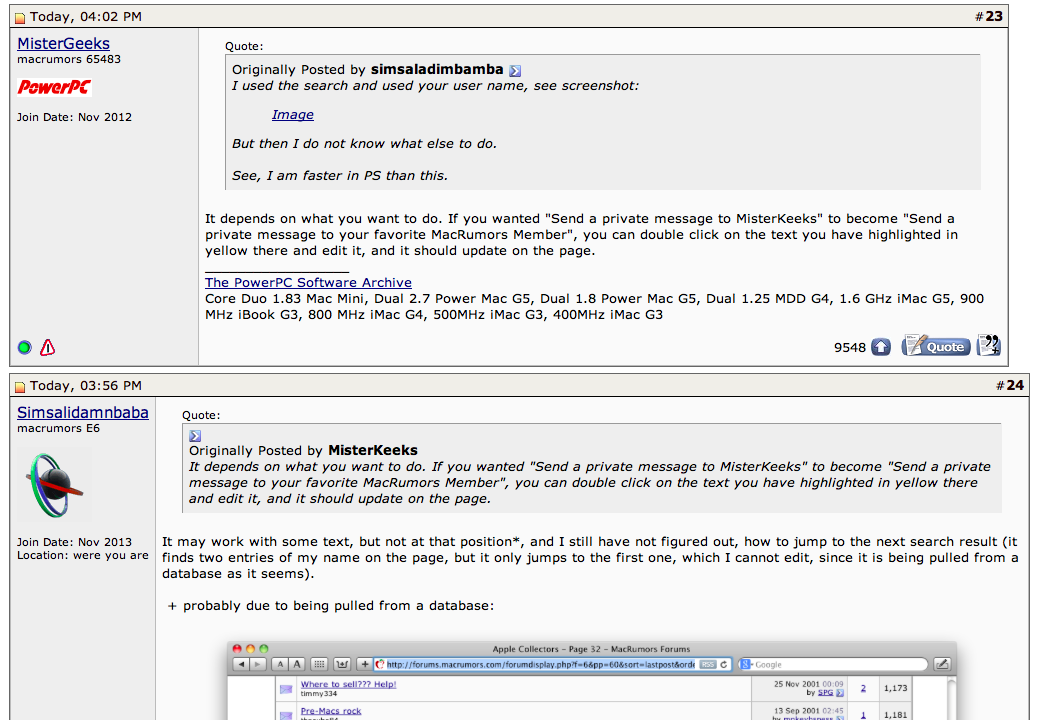Click the quoted author name "MisterKeeks"
The width and height of the screenshot is (1039, 720).
[x=372, y=450]
